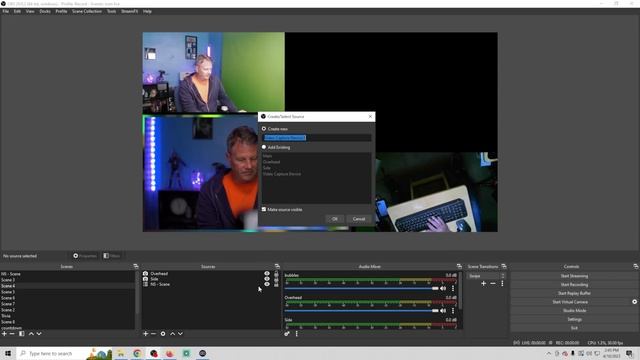
Task: Open scene filters icon in Scenes toolbar
Action: coord(22,334)
